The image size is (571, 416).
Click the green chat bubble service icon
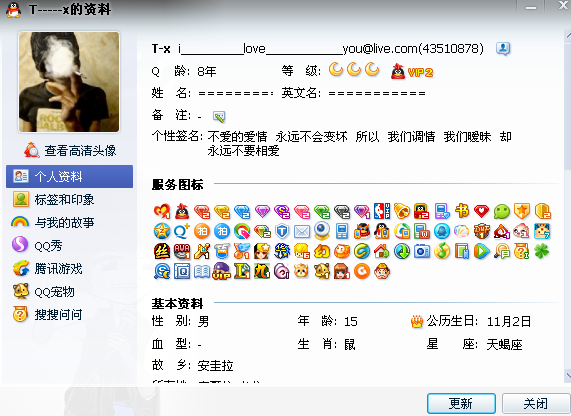click(502, 211)
